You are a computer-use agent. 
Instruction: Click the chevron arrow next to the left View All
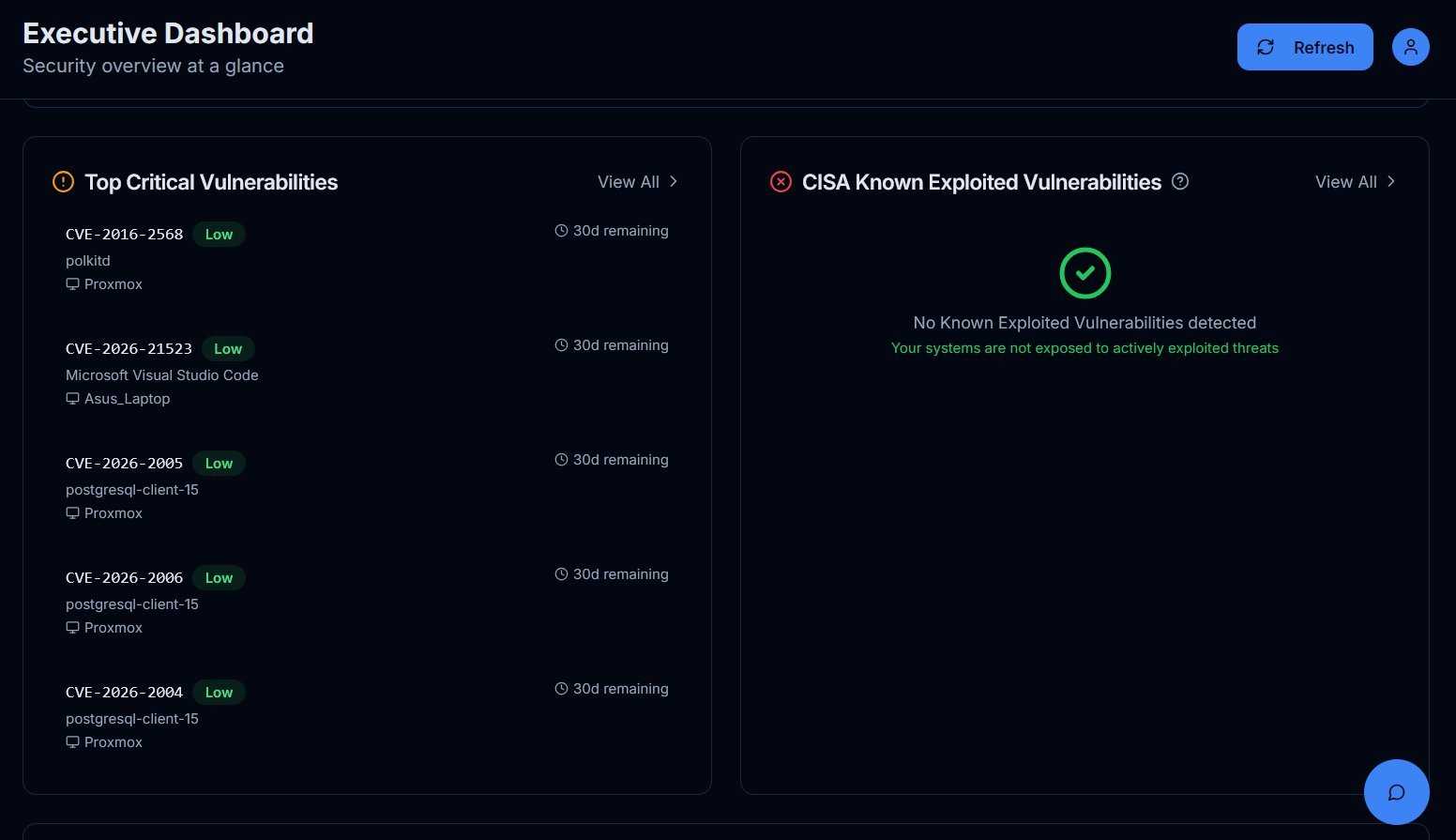tap(674, 181)
